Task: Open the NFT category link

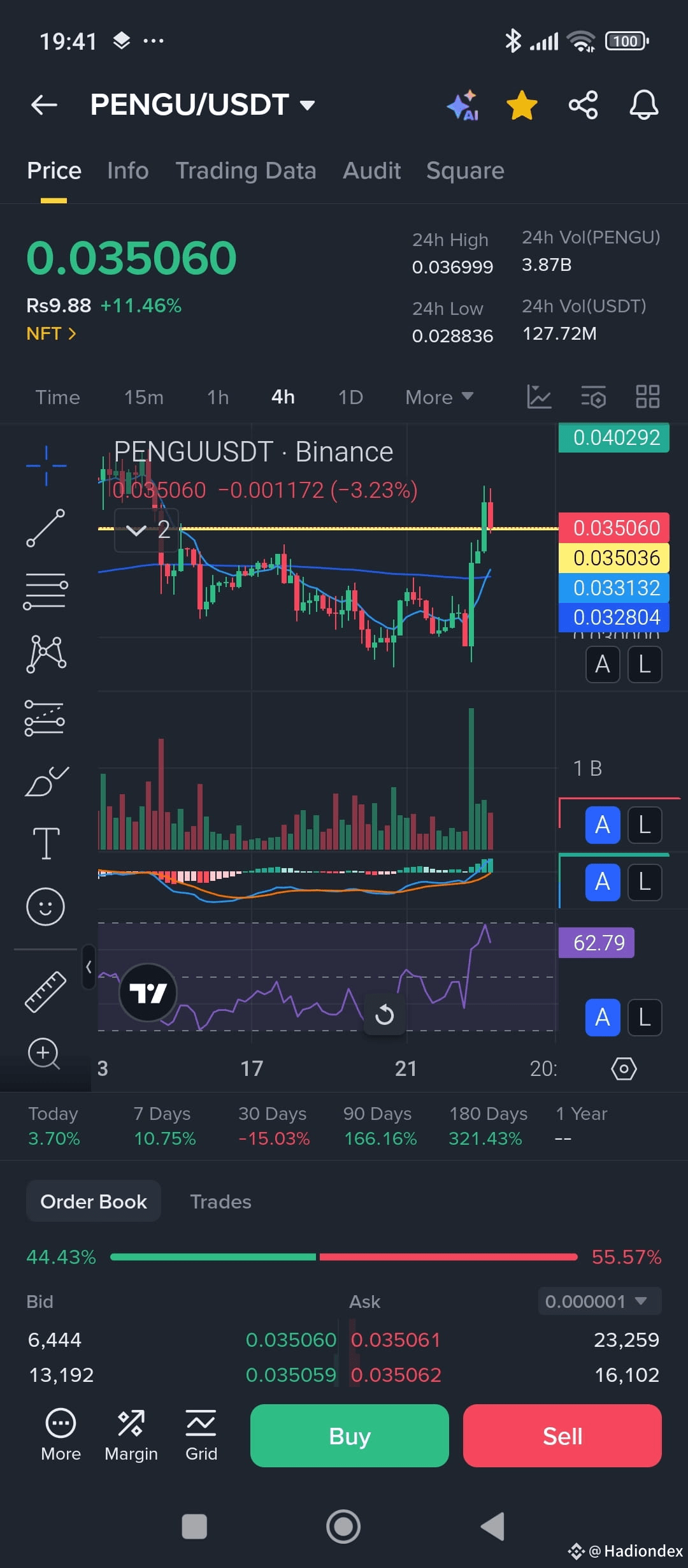Action: pyautogui.click(x=51, y=333)
